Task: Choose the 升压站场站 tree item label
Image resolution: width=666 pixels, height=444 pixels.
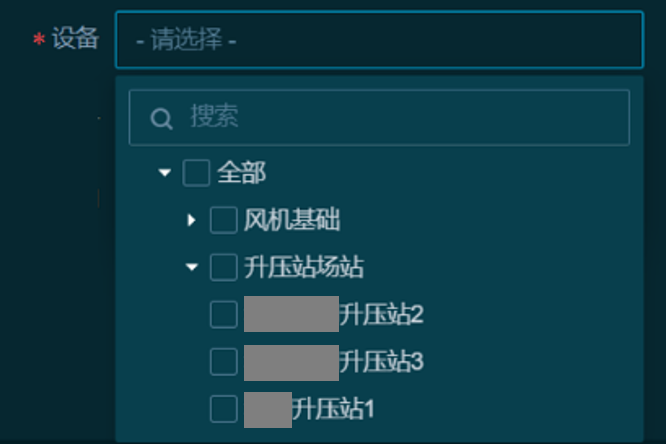Action: (303, 267)
